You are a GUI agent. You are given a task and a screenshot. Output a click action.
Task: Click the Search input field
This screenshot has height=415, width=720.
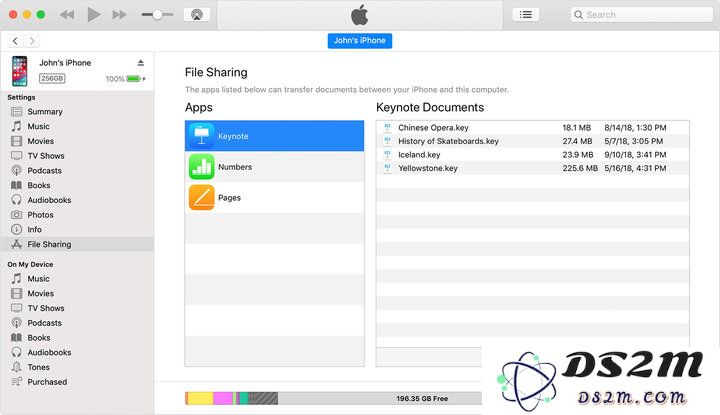coord(641,15)
